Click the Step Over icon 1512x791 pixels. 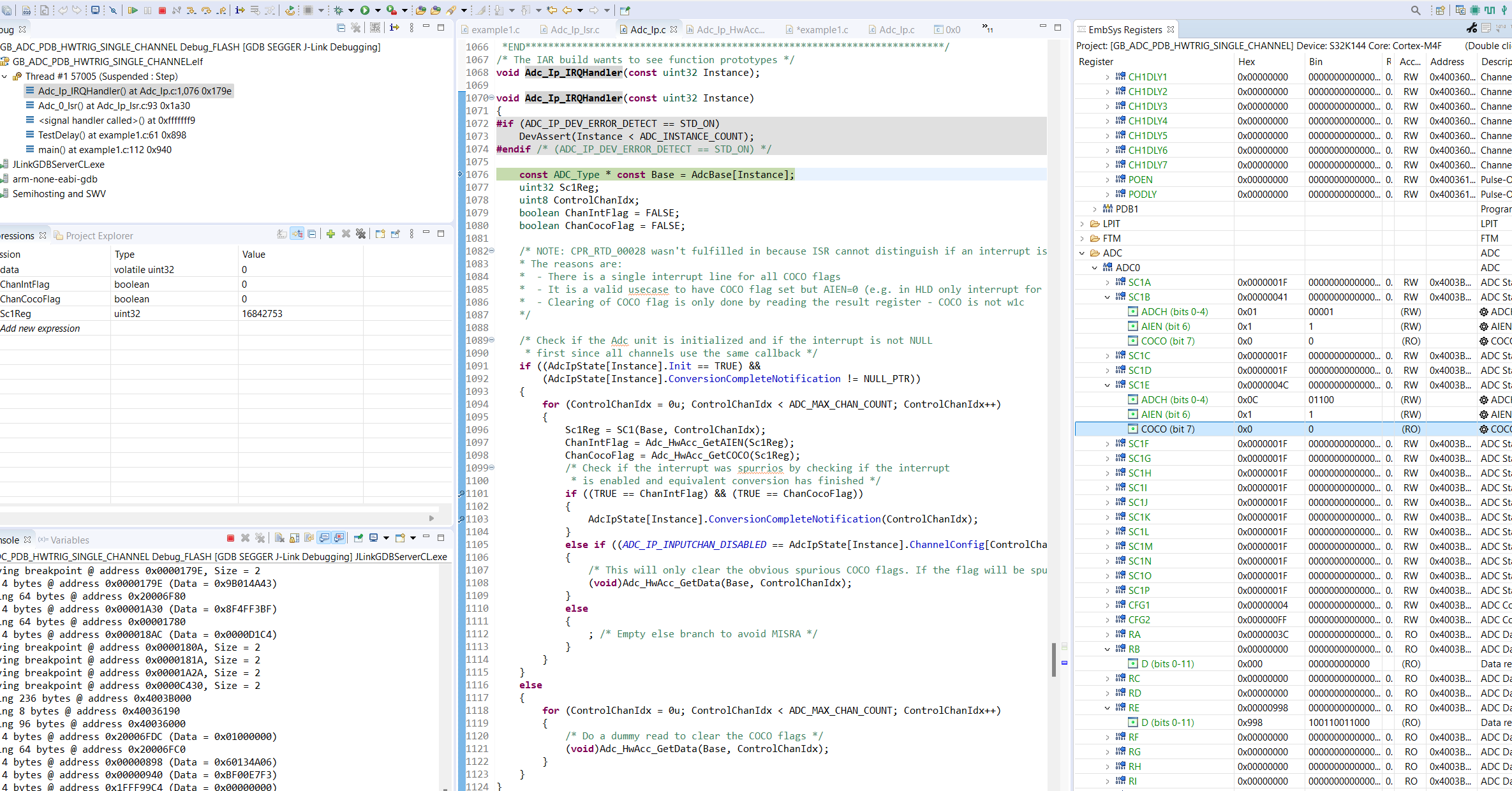[x=206, y=10]
